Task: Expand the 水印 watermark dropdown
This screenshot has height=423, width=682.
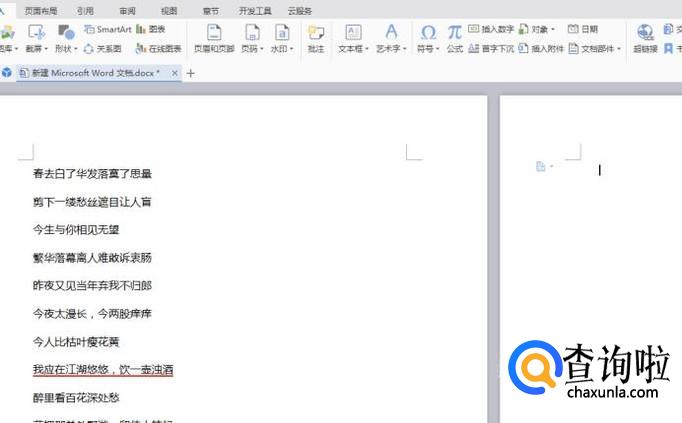Action: (281, 48)
